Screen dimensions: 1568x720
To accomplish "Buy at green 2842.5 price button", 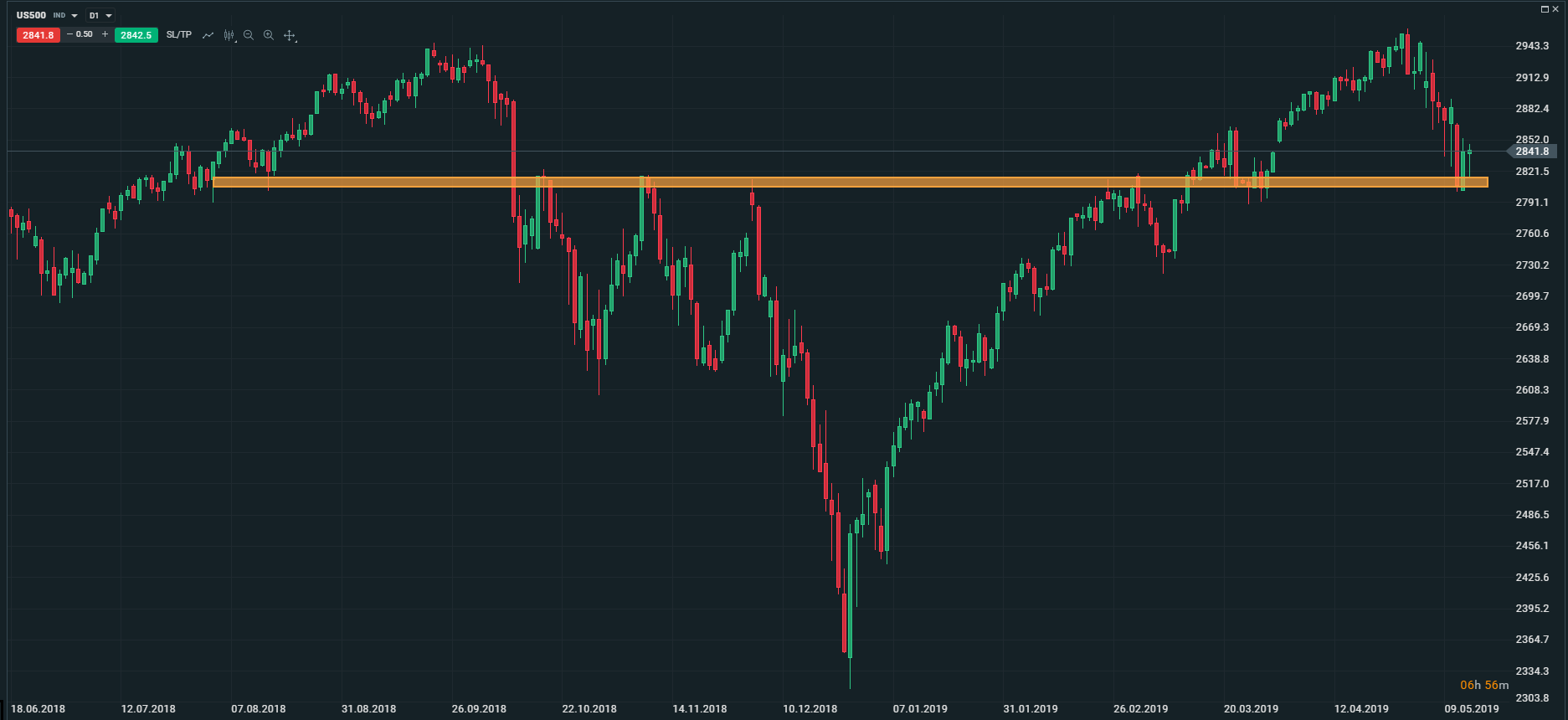I will (136, 35).
